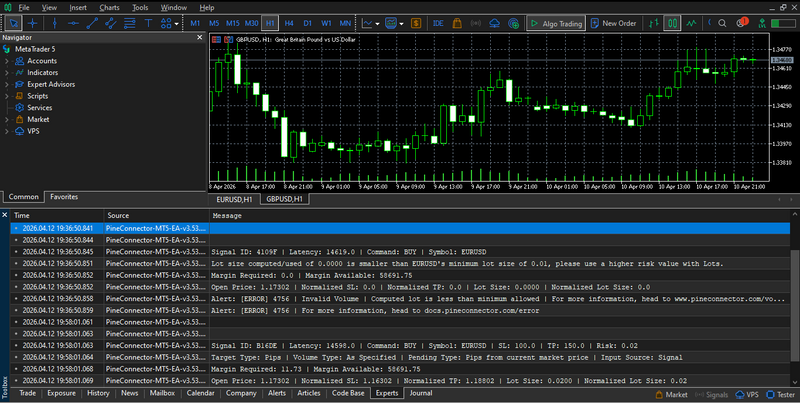Switch chart to candlesticks icon
Viewport: 800px width, 403px height.
pos(672,23)
